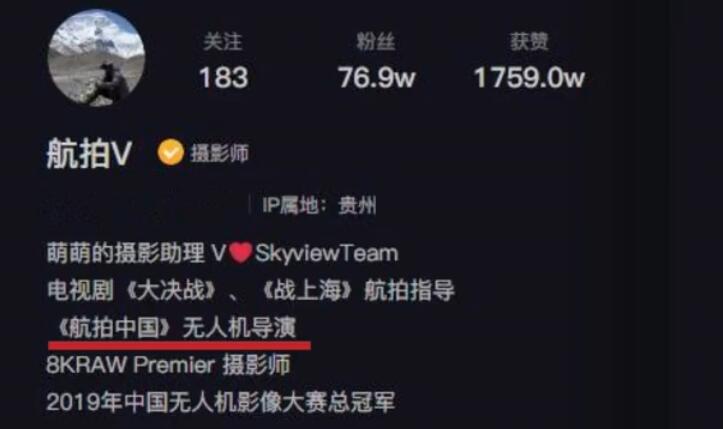
Task: Click the 8KRAW Premier 摄影师 line
Action: (168, 365)
